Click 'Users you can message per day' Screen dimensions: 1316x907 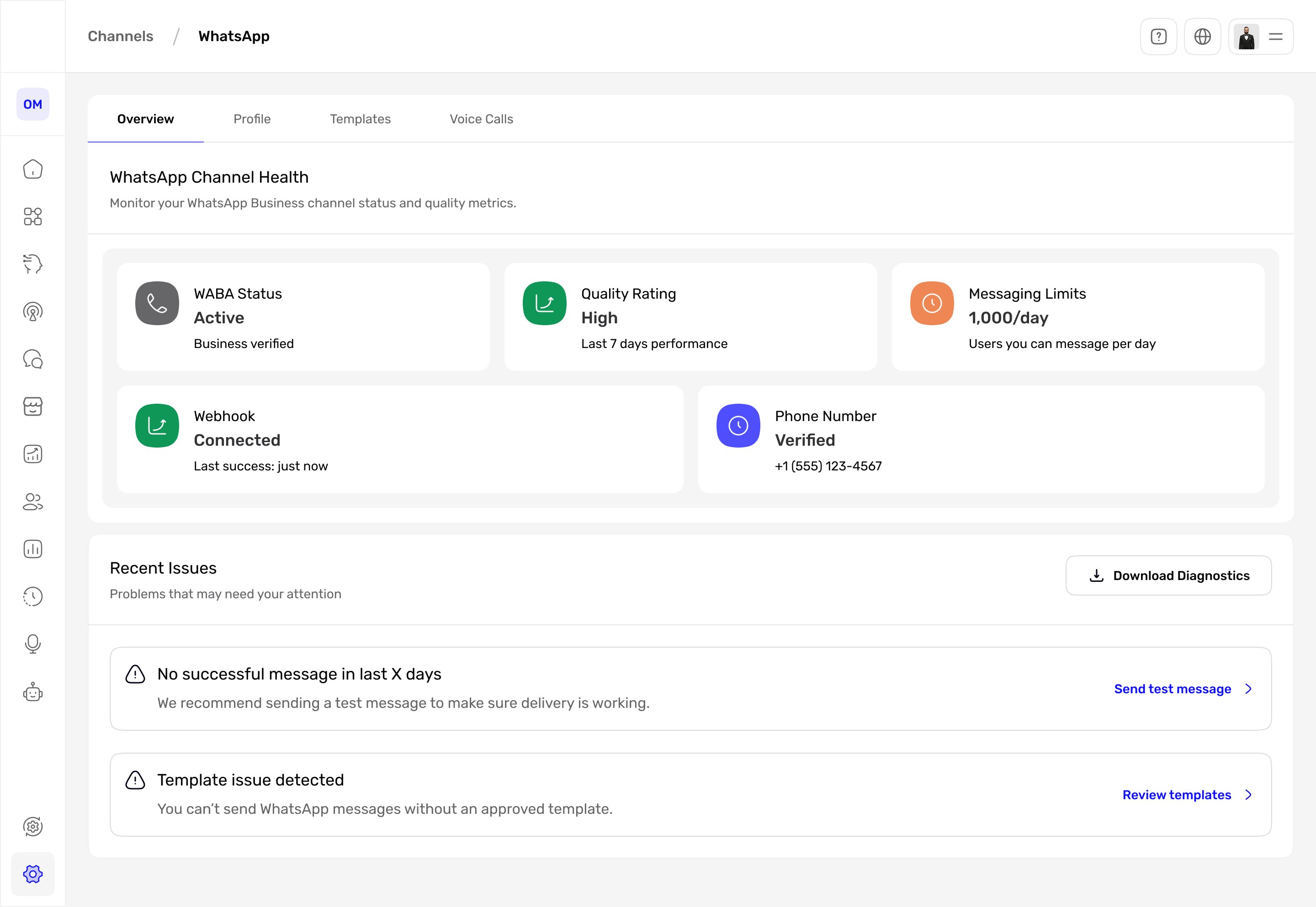tap(1062, 343)
